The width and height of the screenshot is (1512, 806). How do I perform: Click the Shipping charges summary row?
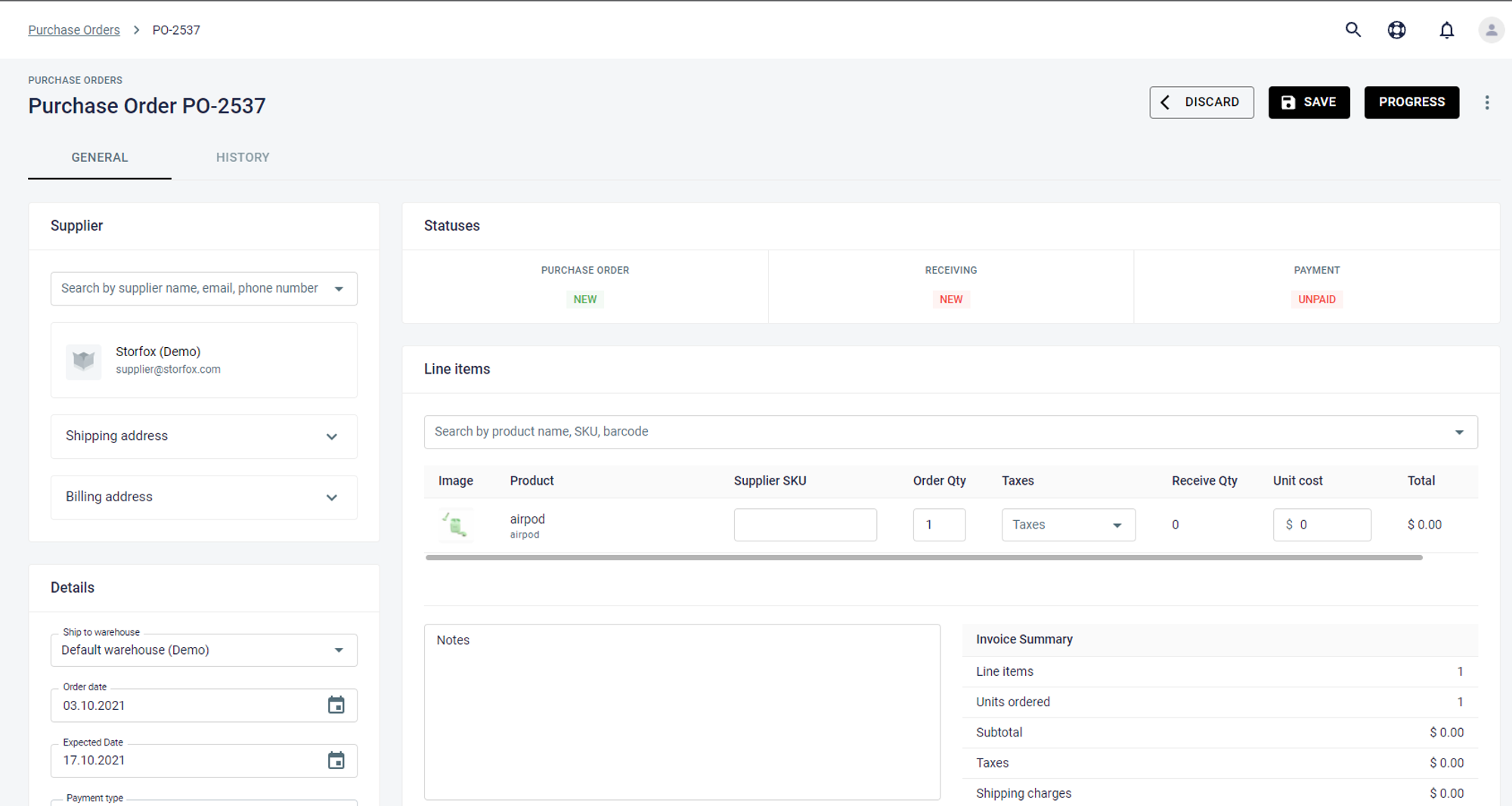[1219, 793]
